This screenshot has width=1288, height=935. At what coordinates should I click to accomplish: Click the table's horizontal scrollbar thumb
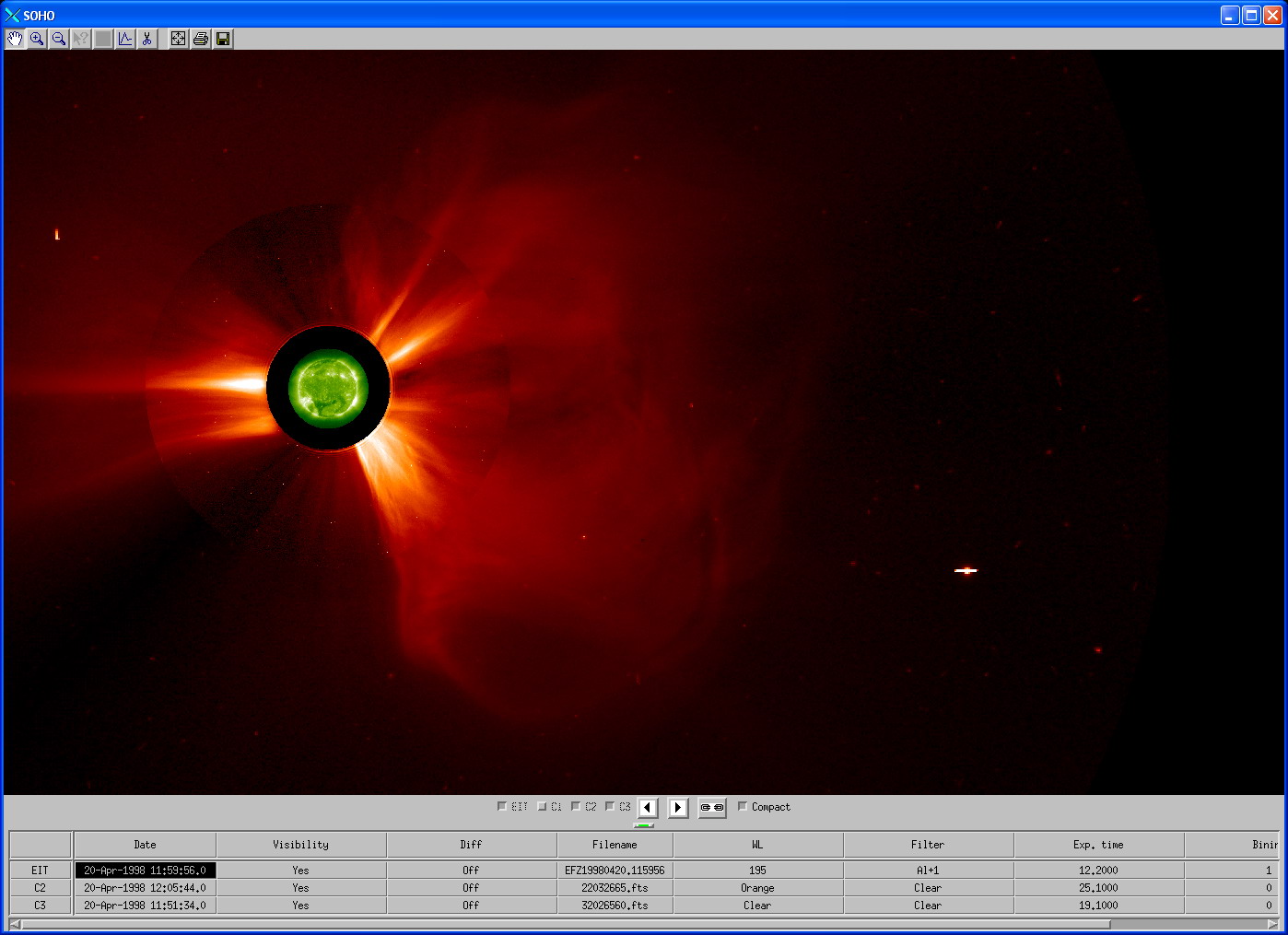pos(566,924)
